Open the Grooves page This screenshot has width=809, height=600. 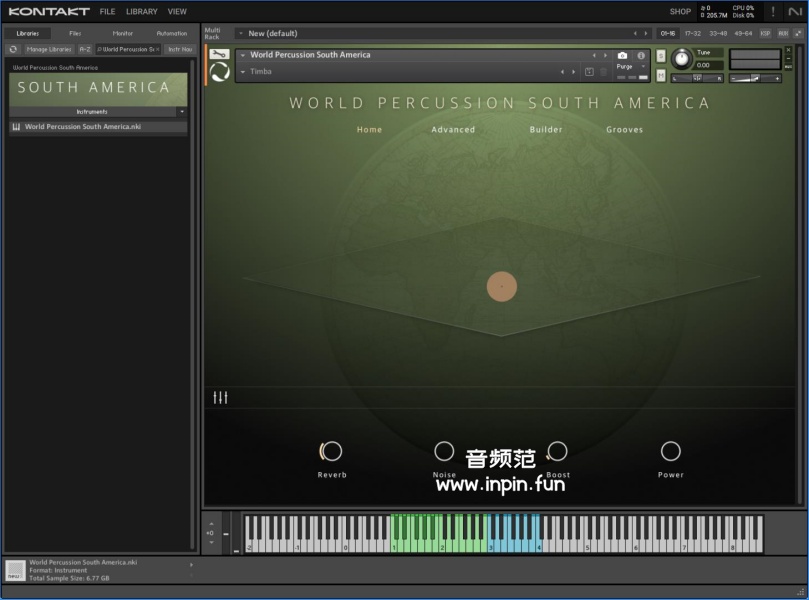(624, 130)
